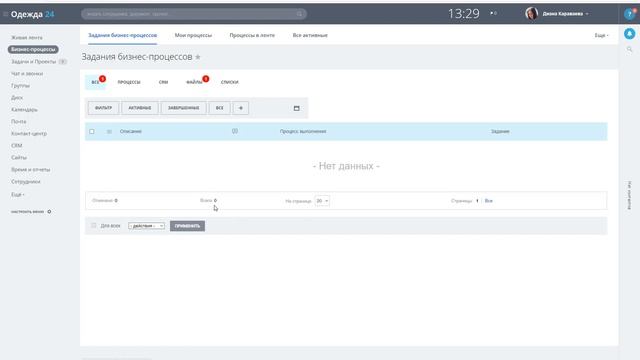Add a new filter with plus button
The image size is (640, 360).
point(241,108)
